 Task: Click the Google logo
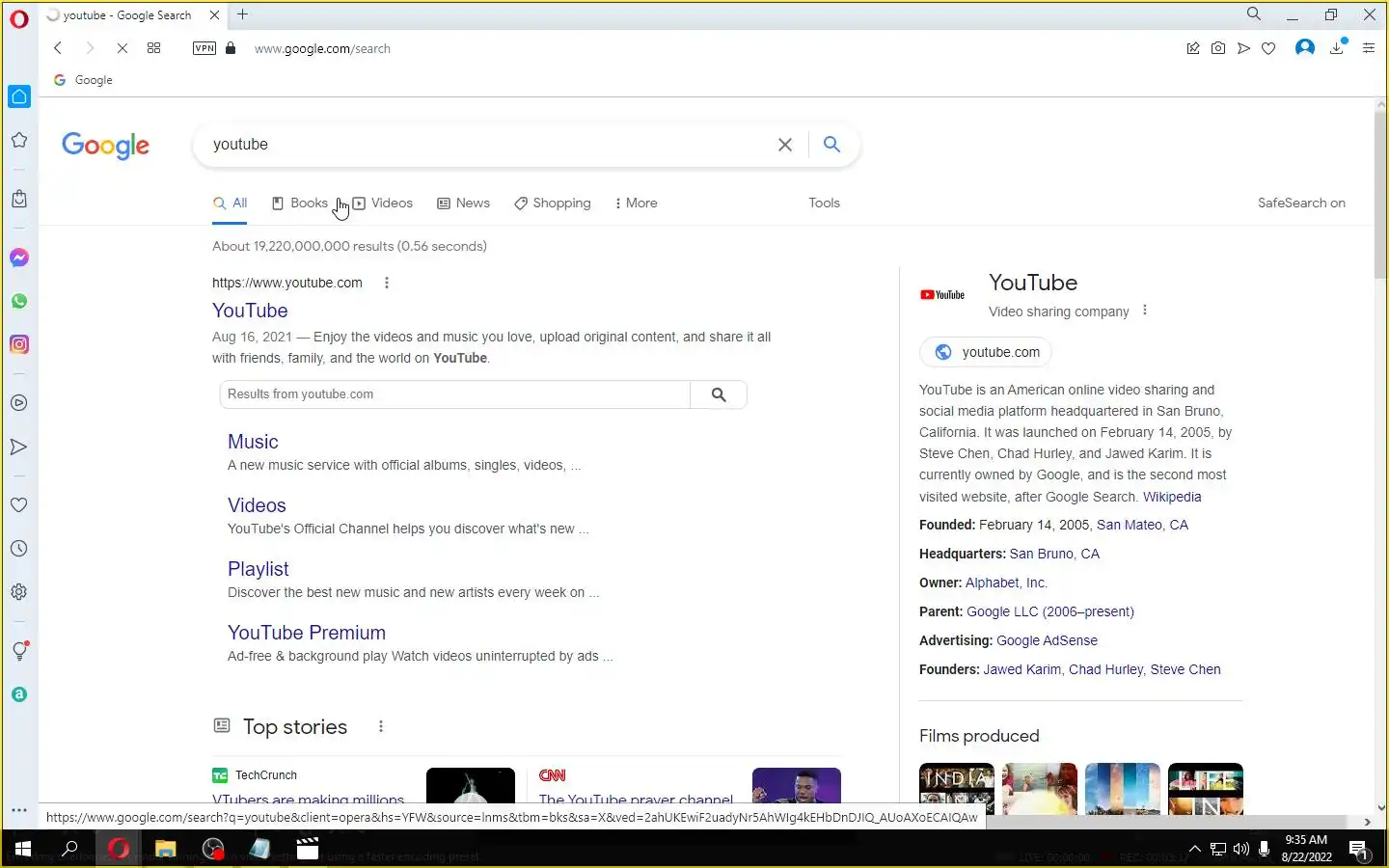pos(105,146)
